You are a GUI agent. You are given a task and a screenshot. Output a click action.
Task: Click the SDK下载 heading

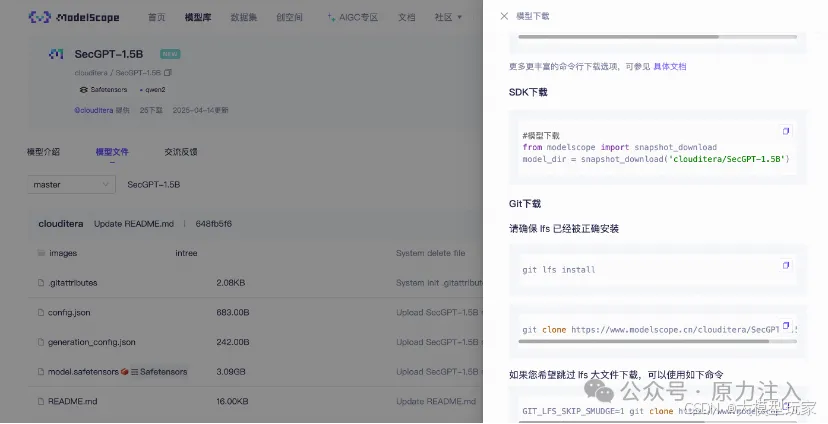pos(528,92)
